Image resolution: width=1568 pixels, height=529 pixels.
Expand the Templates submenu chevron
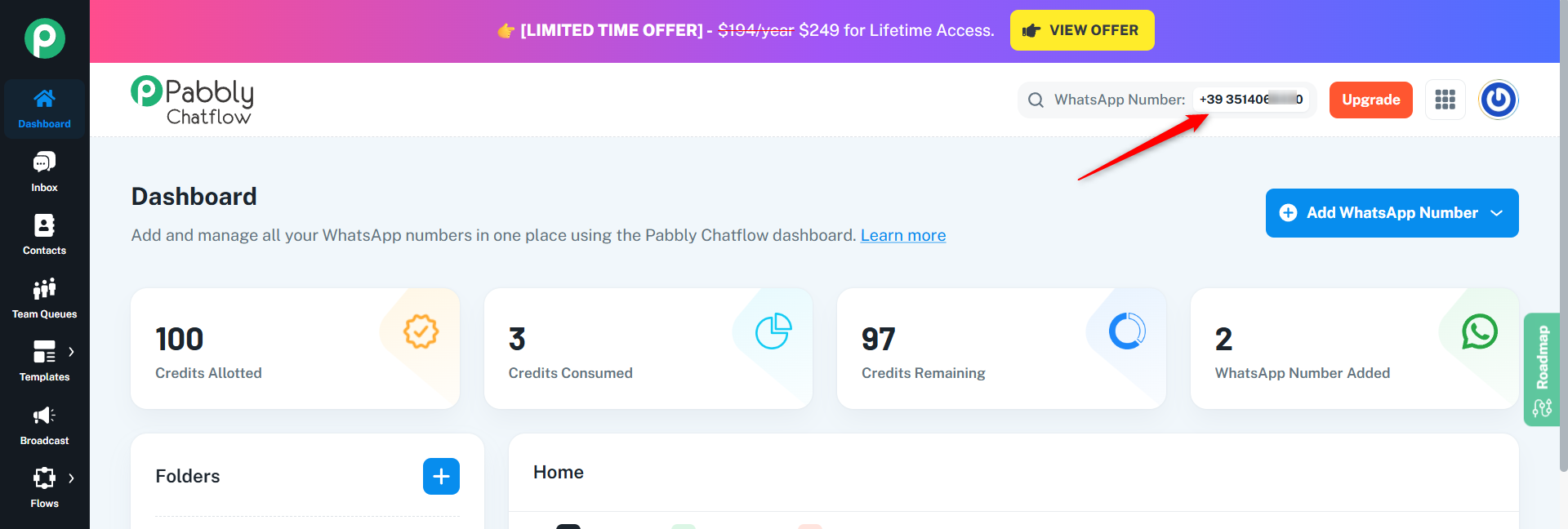pyautogui.click(x=72, y=352)
